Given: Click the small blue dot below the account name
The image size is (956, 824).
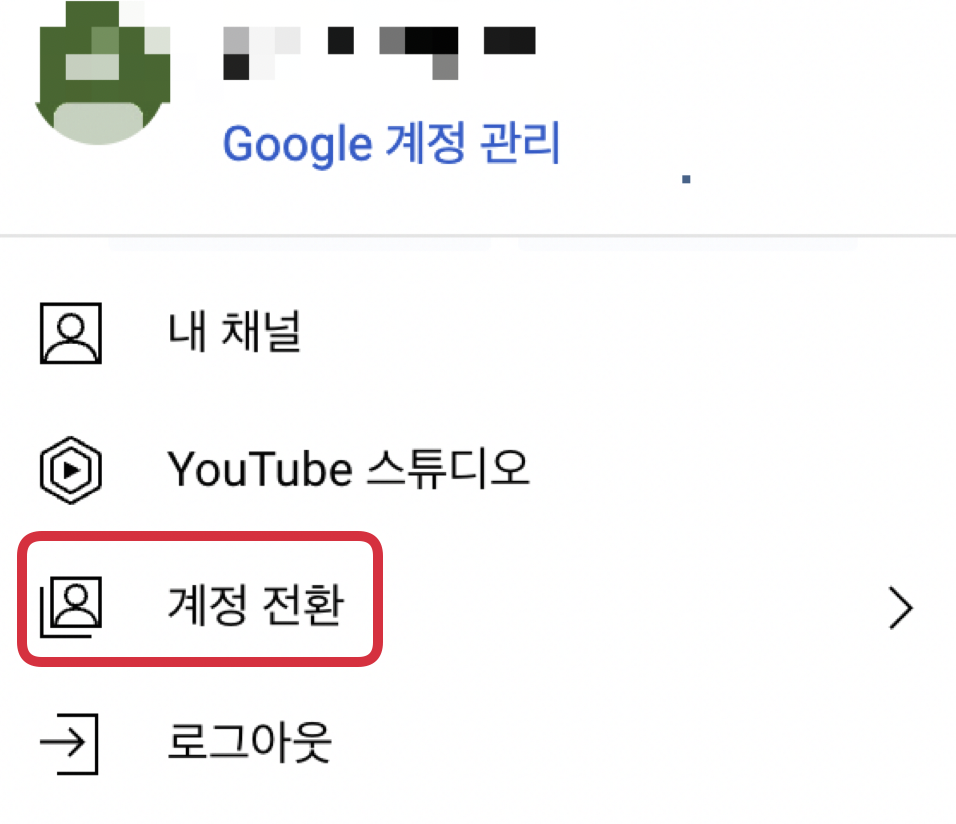Looking at the screenshot, I should [686, 179].
